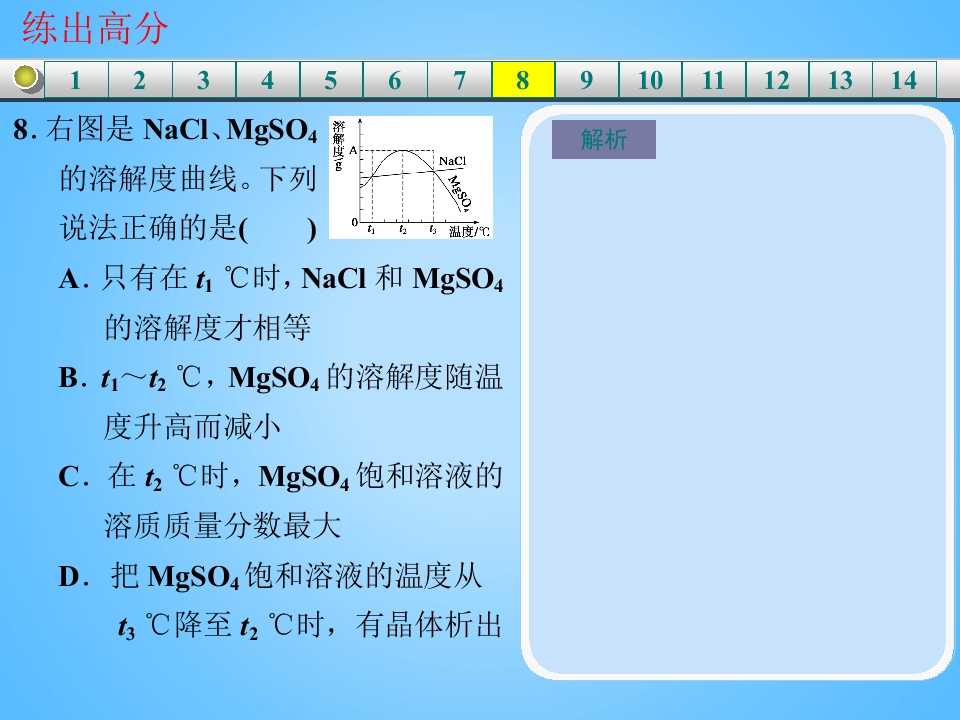Viewport: 960px width, 720px height.
Task: Click the 解析 button
Action: [x=604, y=140]
